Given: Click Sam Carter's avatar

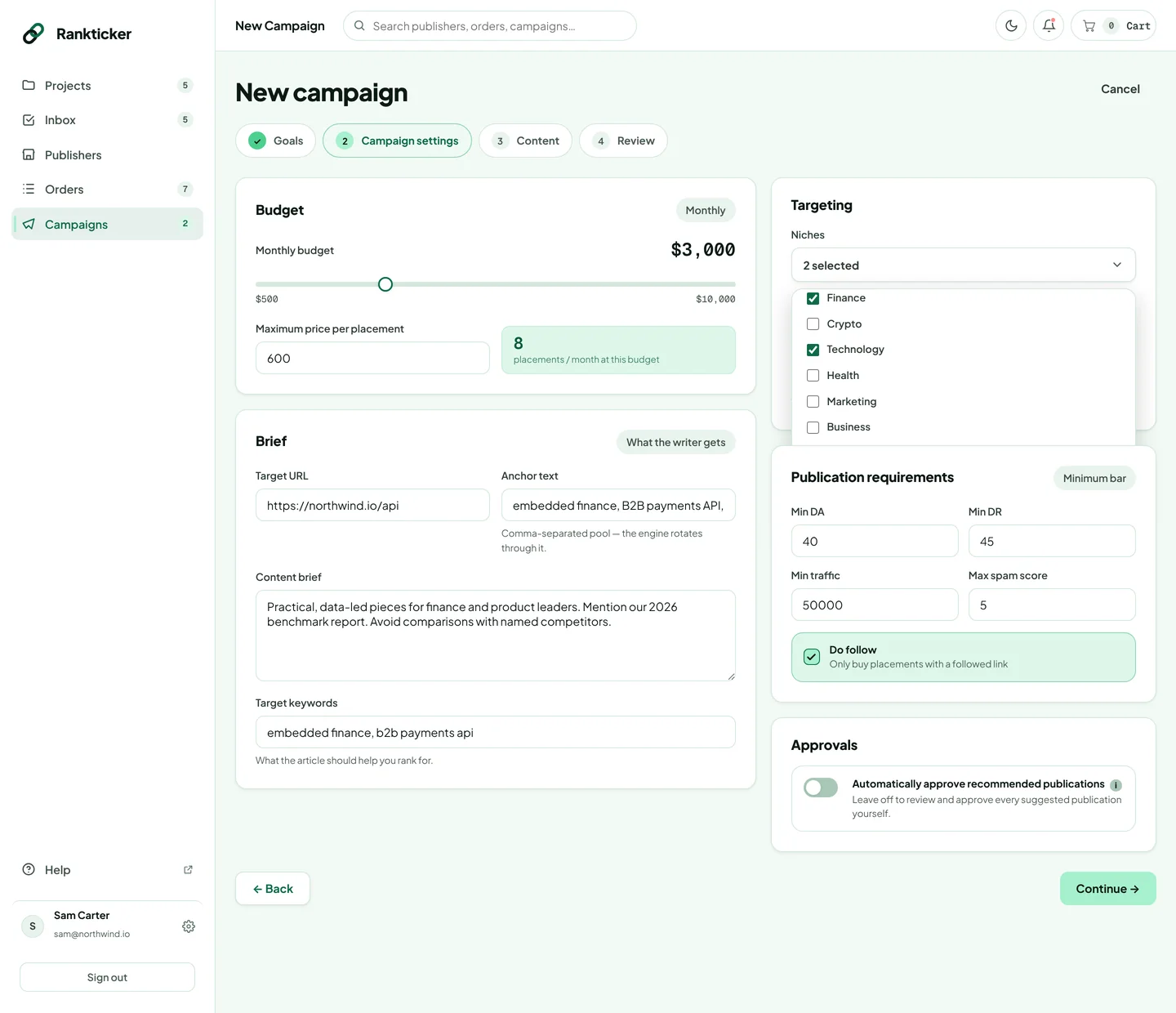Looking at the screenshot, I should click(x=33, y=926).
